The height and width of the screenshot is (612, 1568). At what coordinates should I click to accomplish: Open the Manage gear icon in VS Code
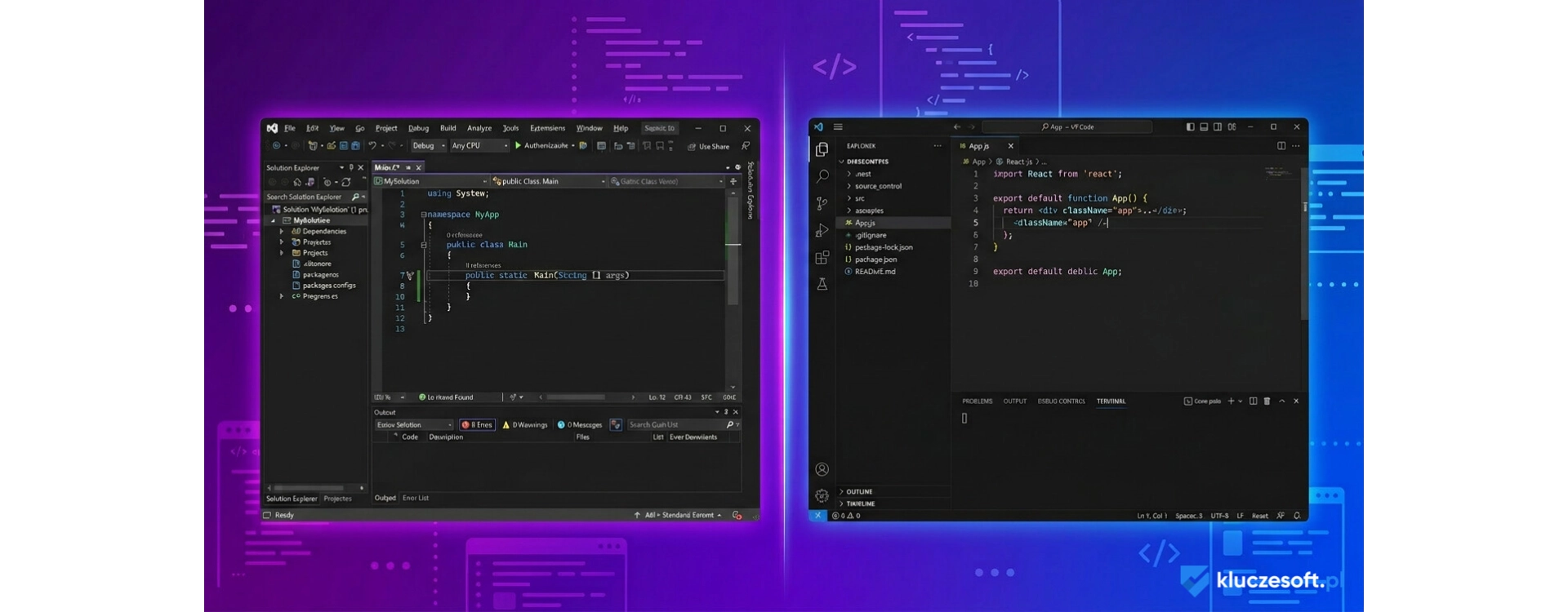(x=822, y=495)
